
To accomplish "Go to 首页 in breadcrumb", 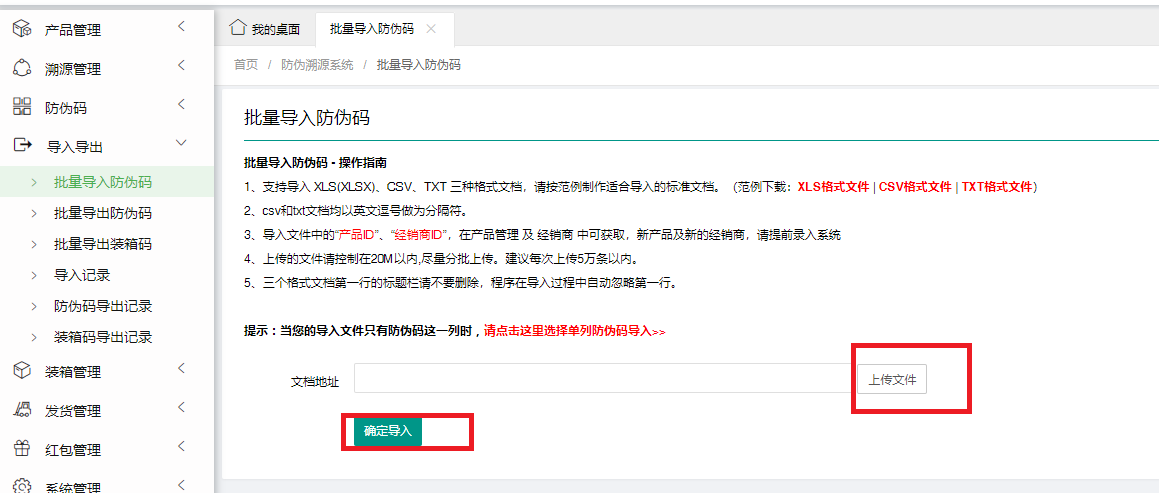I will 246,65.
